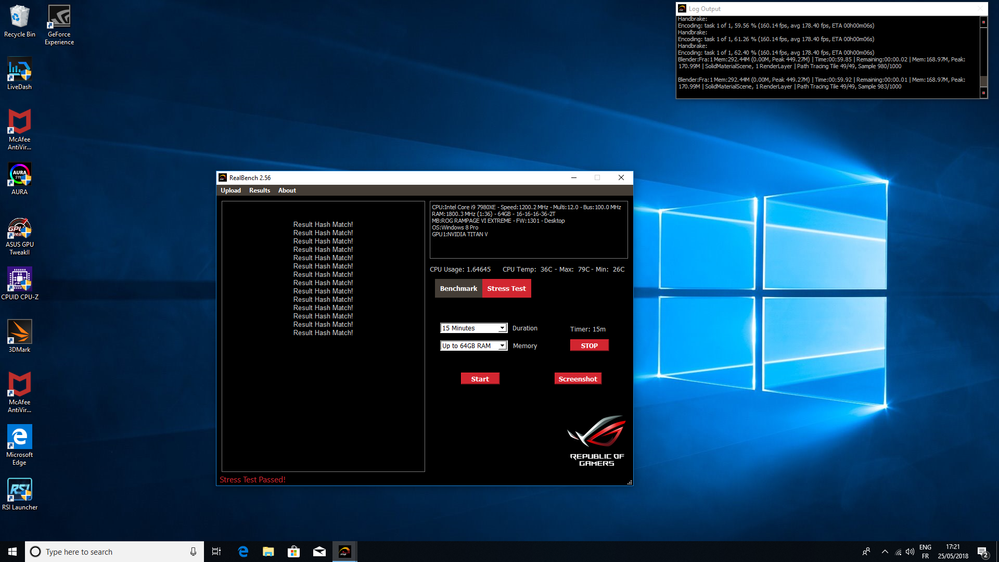This screenshot has height=562, width=999.
Task: Select the Microsoft Edge desktop icon
Action: tap(19, 445)
